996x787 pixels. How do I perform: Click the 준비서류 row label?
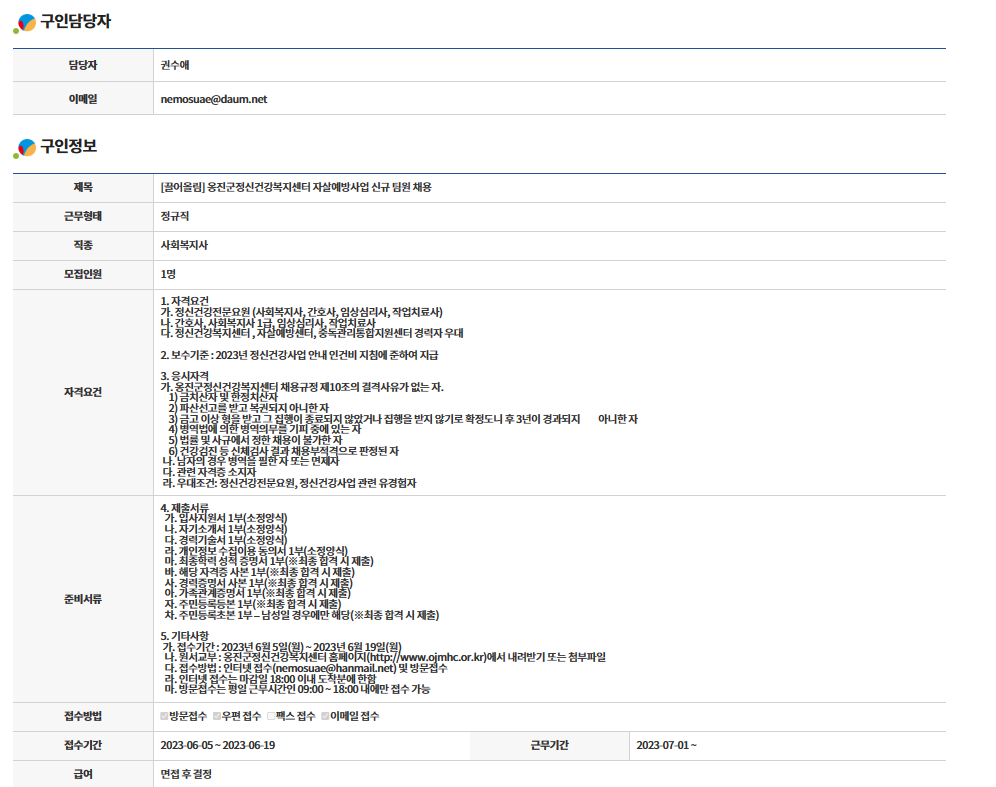(82, 600)
